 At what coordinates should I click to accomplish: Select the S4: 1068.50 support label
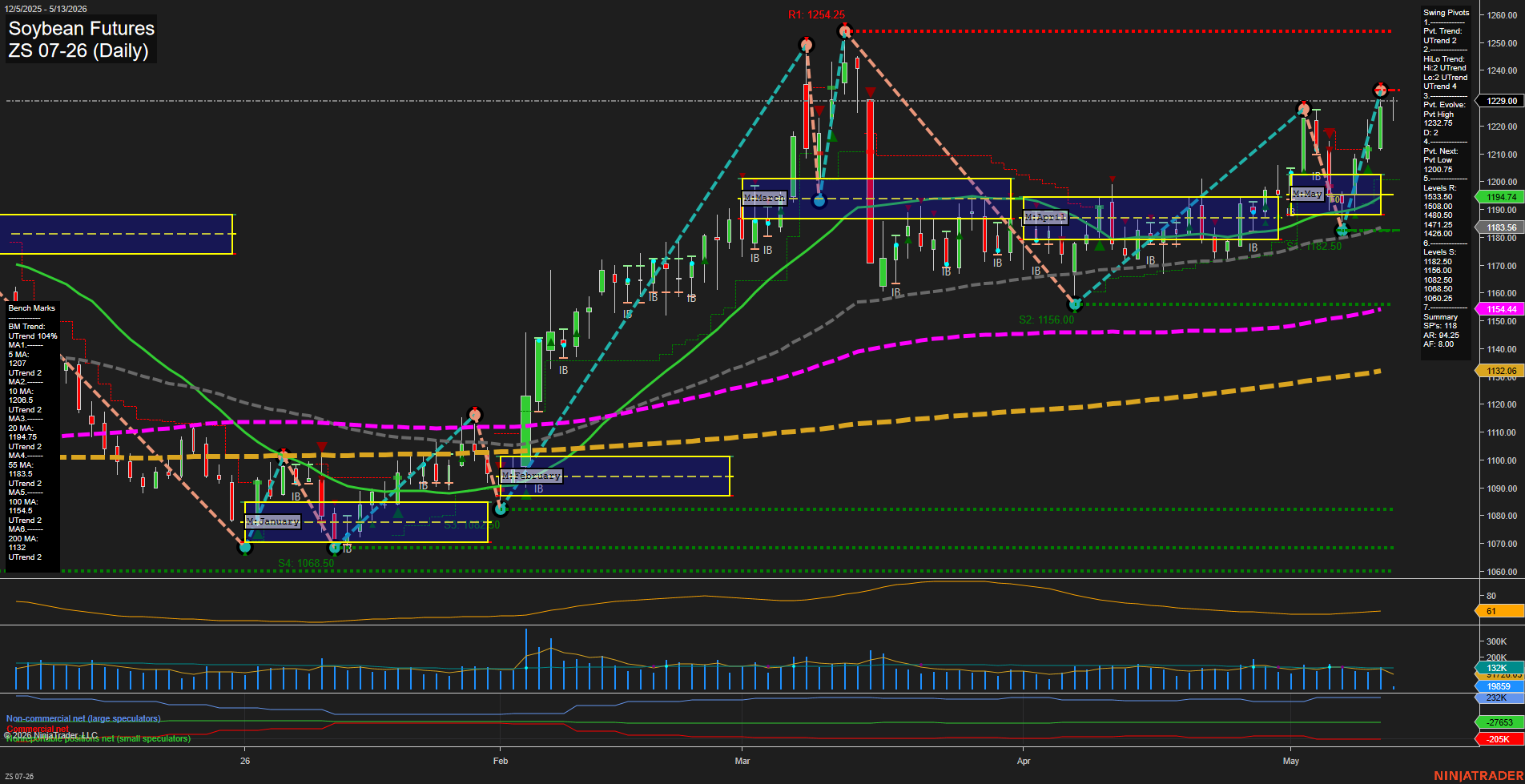tap(306, 563)
